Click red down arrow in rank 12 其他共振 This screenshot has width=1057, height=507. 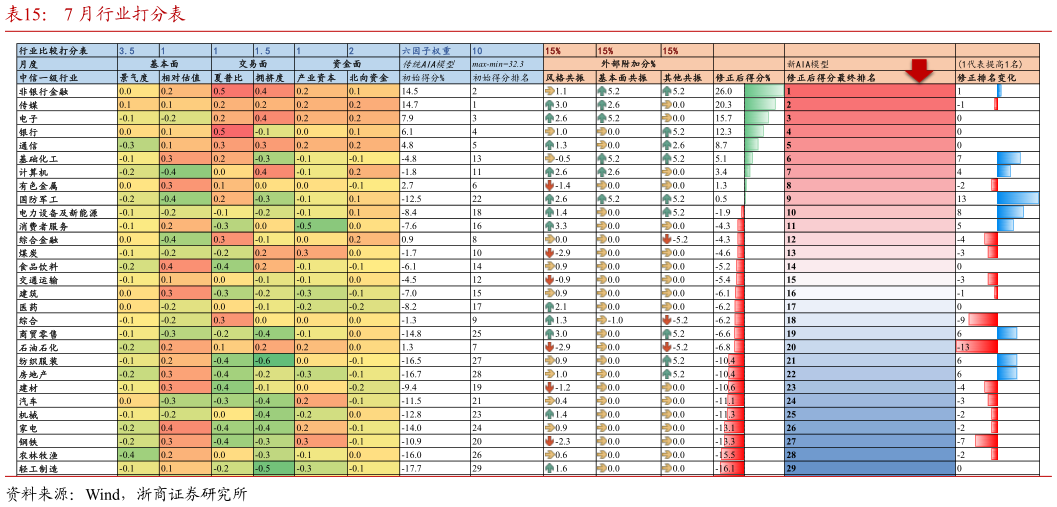point(667,239)
